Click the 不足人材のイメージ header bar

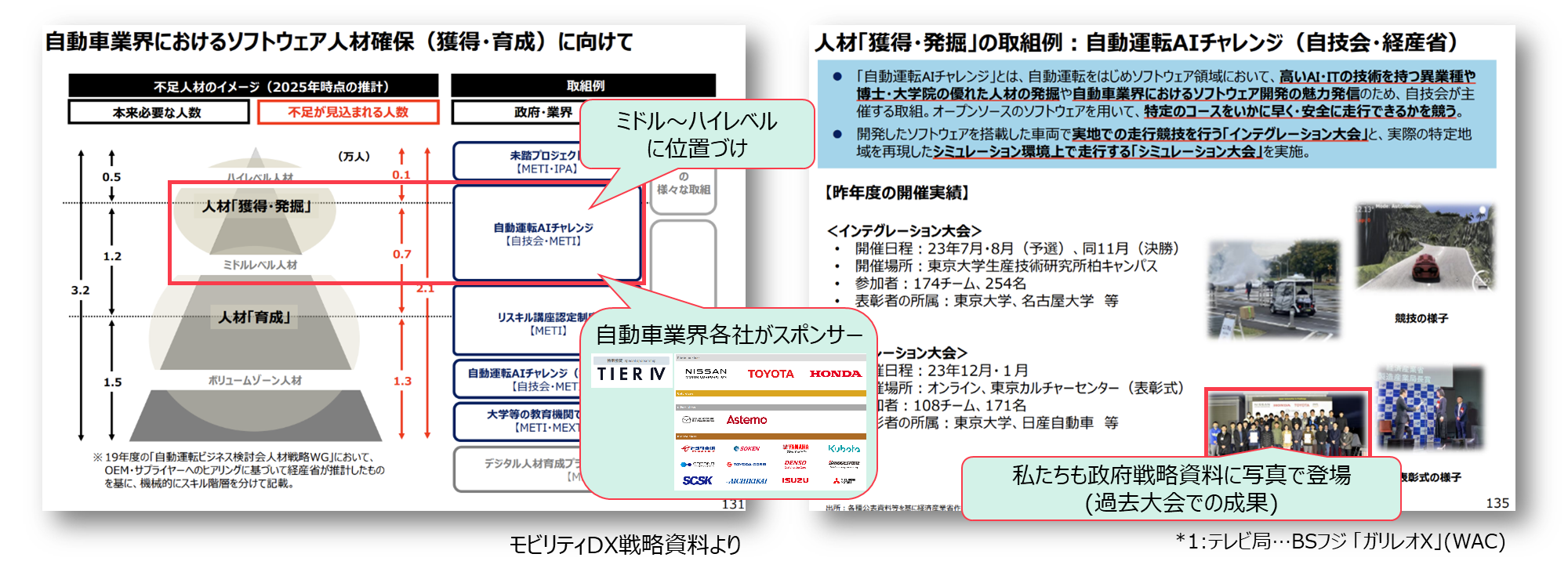(x=253, y=86)
